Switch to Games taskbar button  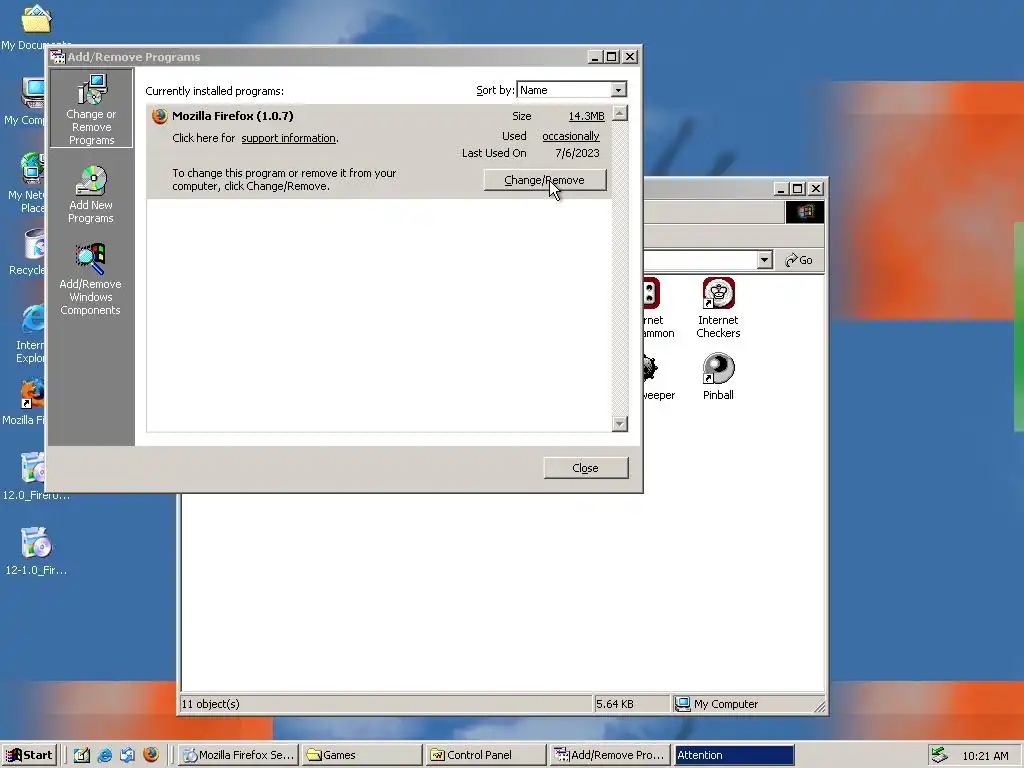362,755
